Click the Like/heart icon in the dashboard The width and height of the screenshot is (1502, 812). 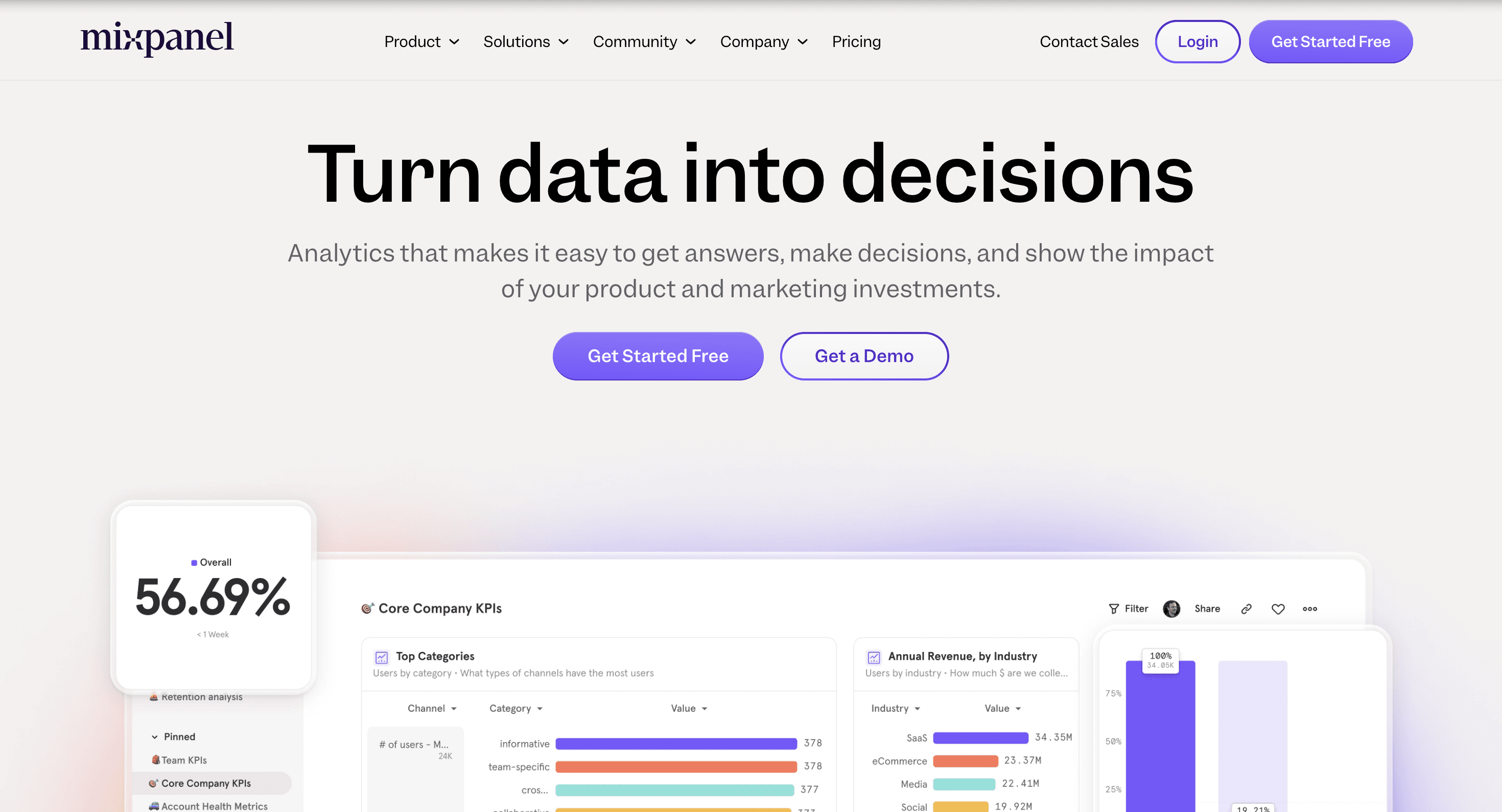pos(1278,608)
